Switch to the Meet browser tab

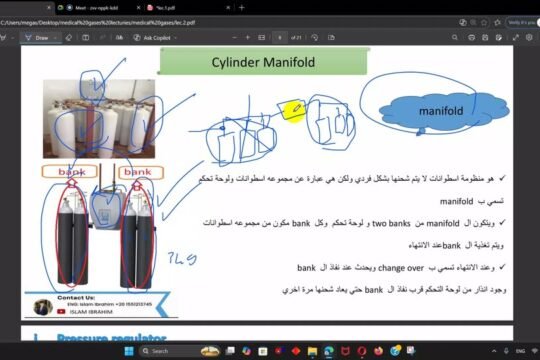tap(96, 8)
